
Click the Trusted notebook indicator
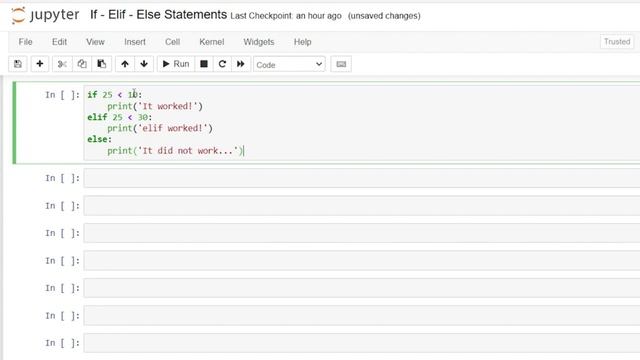point(617,42)
